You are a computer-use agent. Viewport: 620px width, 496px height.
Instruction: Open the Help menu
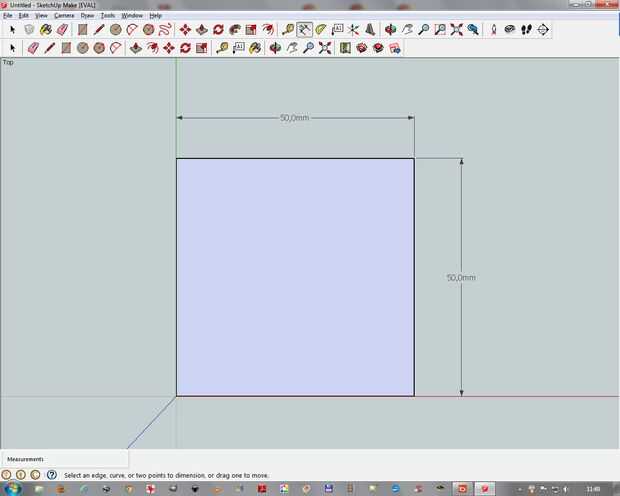(155, 15)
